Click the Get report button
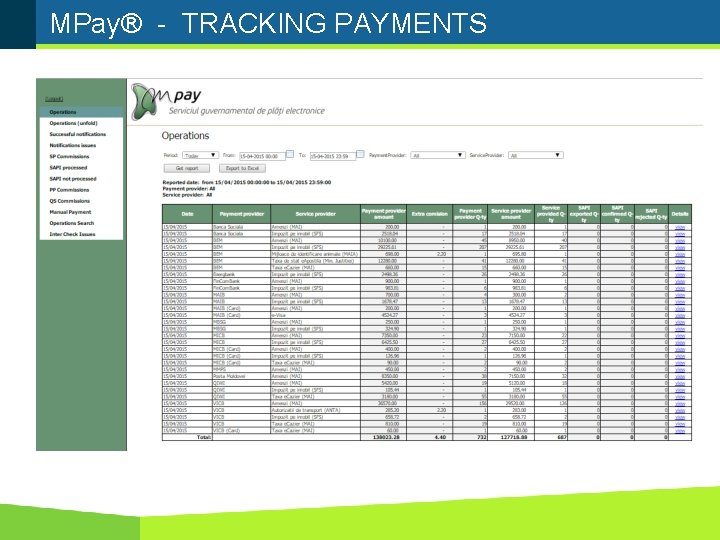The width and height of the screenshot is (720, 540). [187, 169]
